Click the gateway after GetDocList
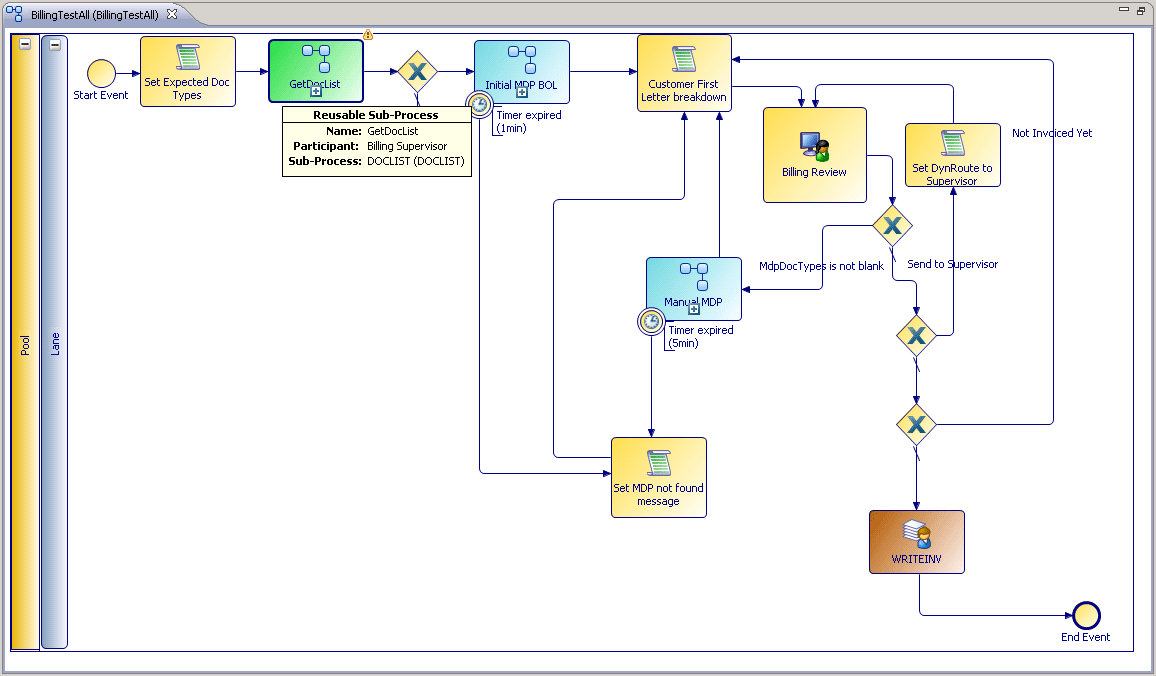1156x676 pixels. click(x=418, y=72)
